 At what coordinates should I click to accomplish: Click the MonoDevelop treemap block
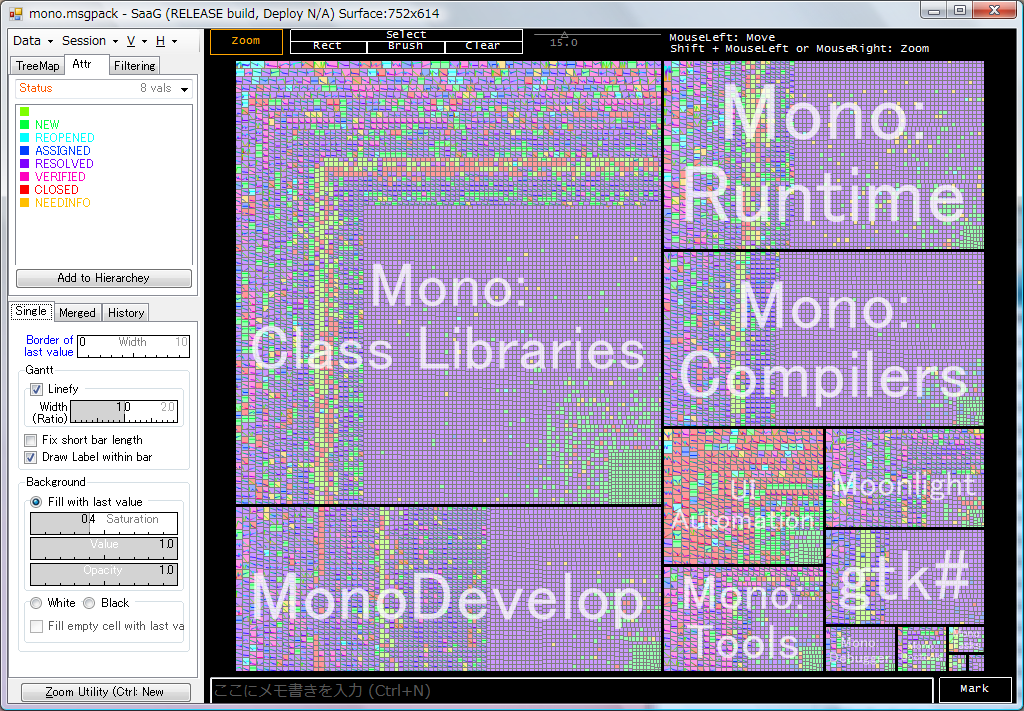(449, 589)
